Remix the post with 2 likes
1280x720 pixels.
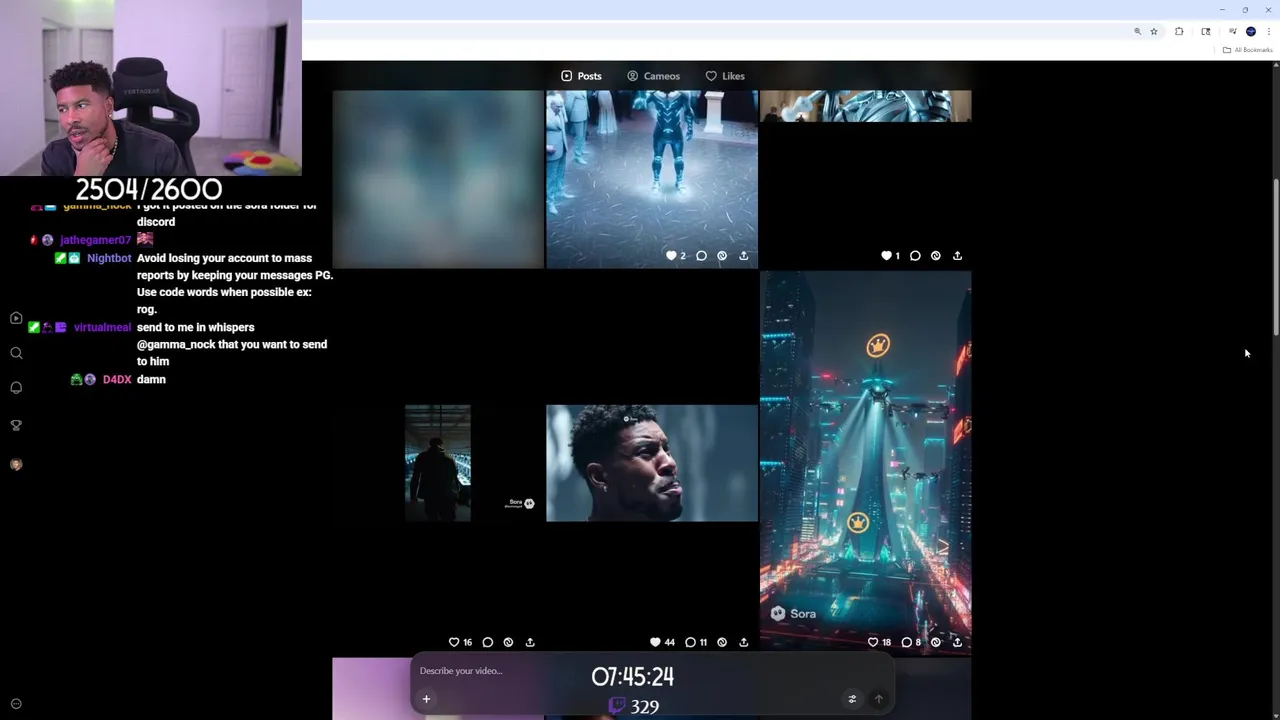click(x=722, y=256)
